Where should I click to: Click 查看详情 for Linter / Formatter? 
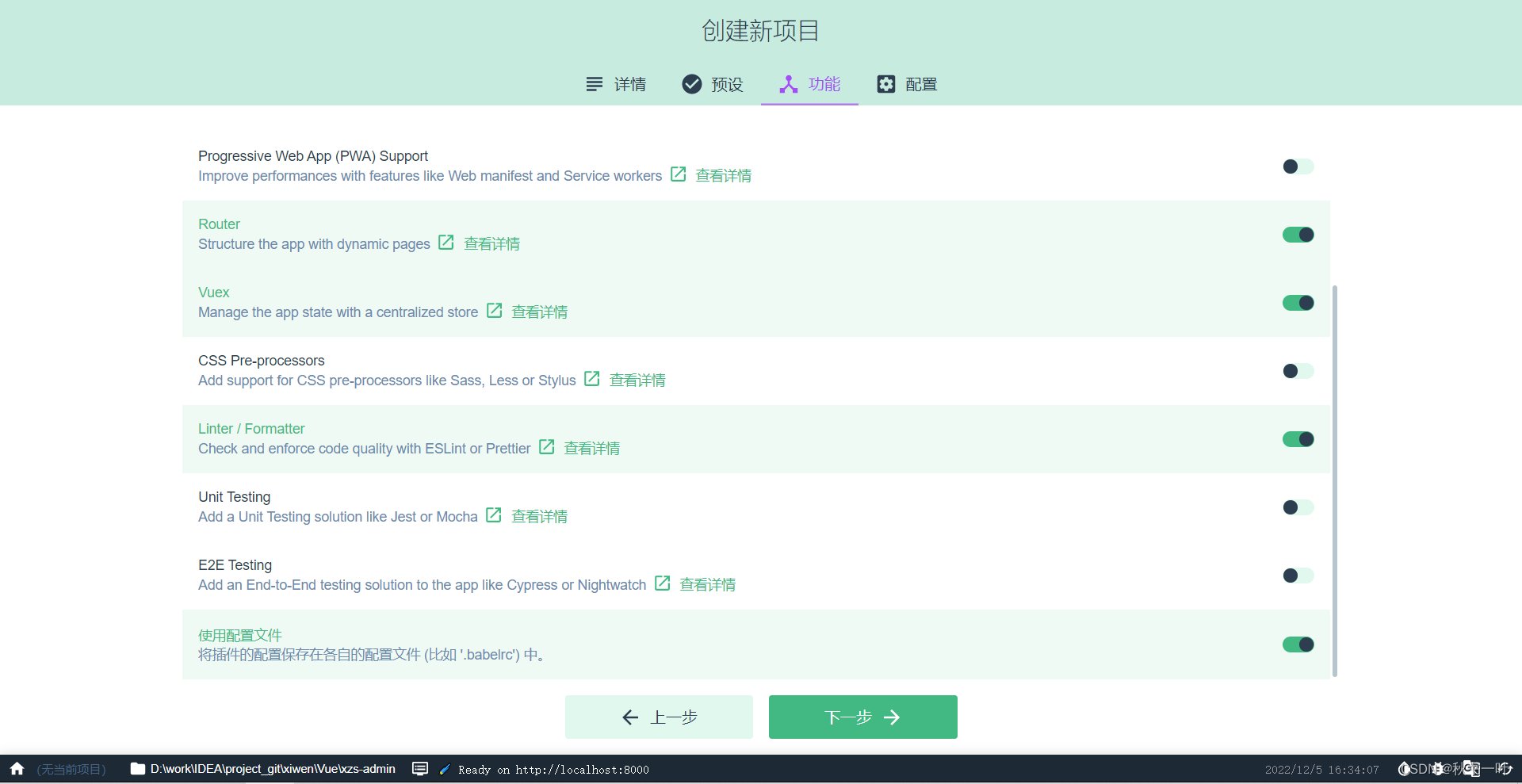coord(592,449)
